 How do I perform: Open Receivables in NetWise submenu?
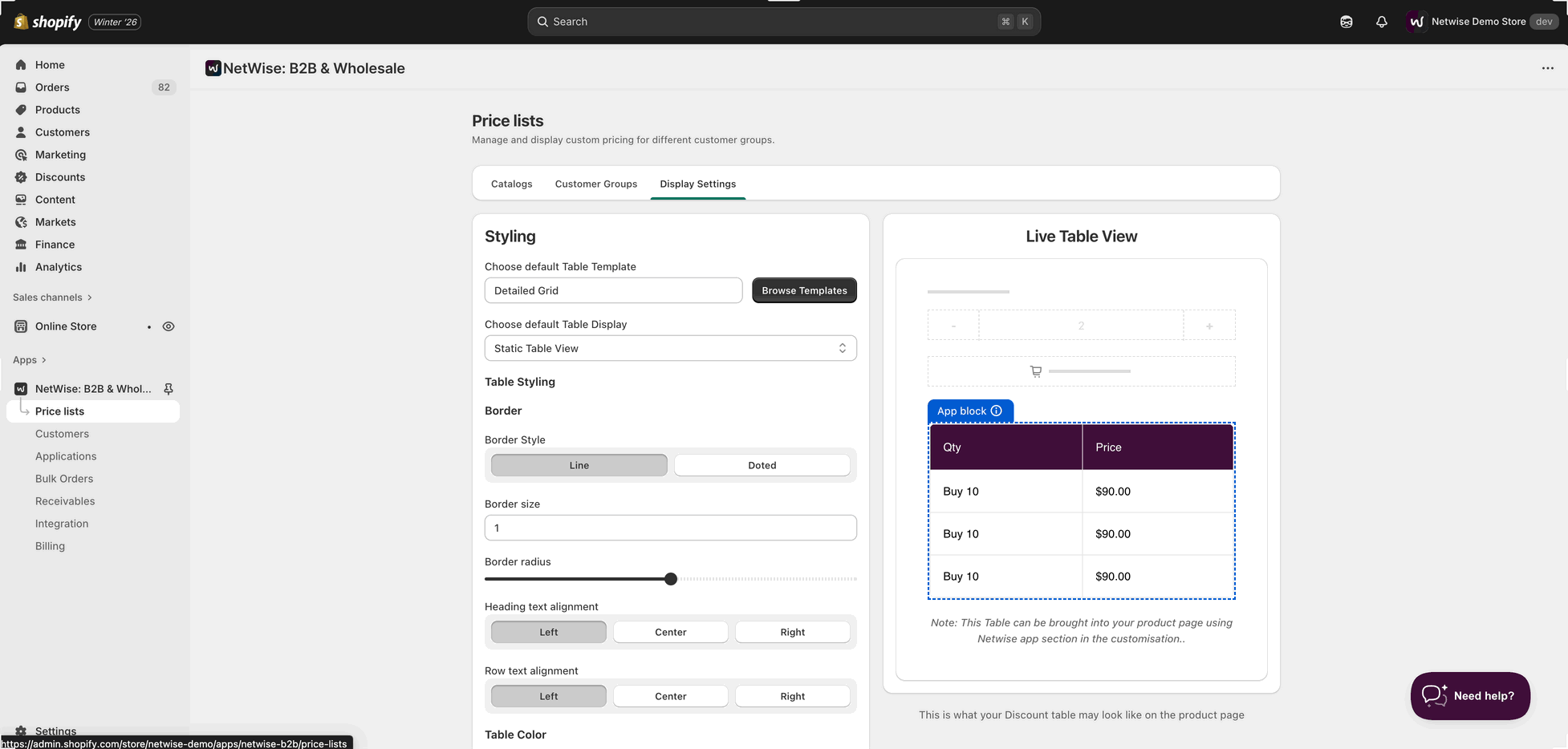65,501
